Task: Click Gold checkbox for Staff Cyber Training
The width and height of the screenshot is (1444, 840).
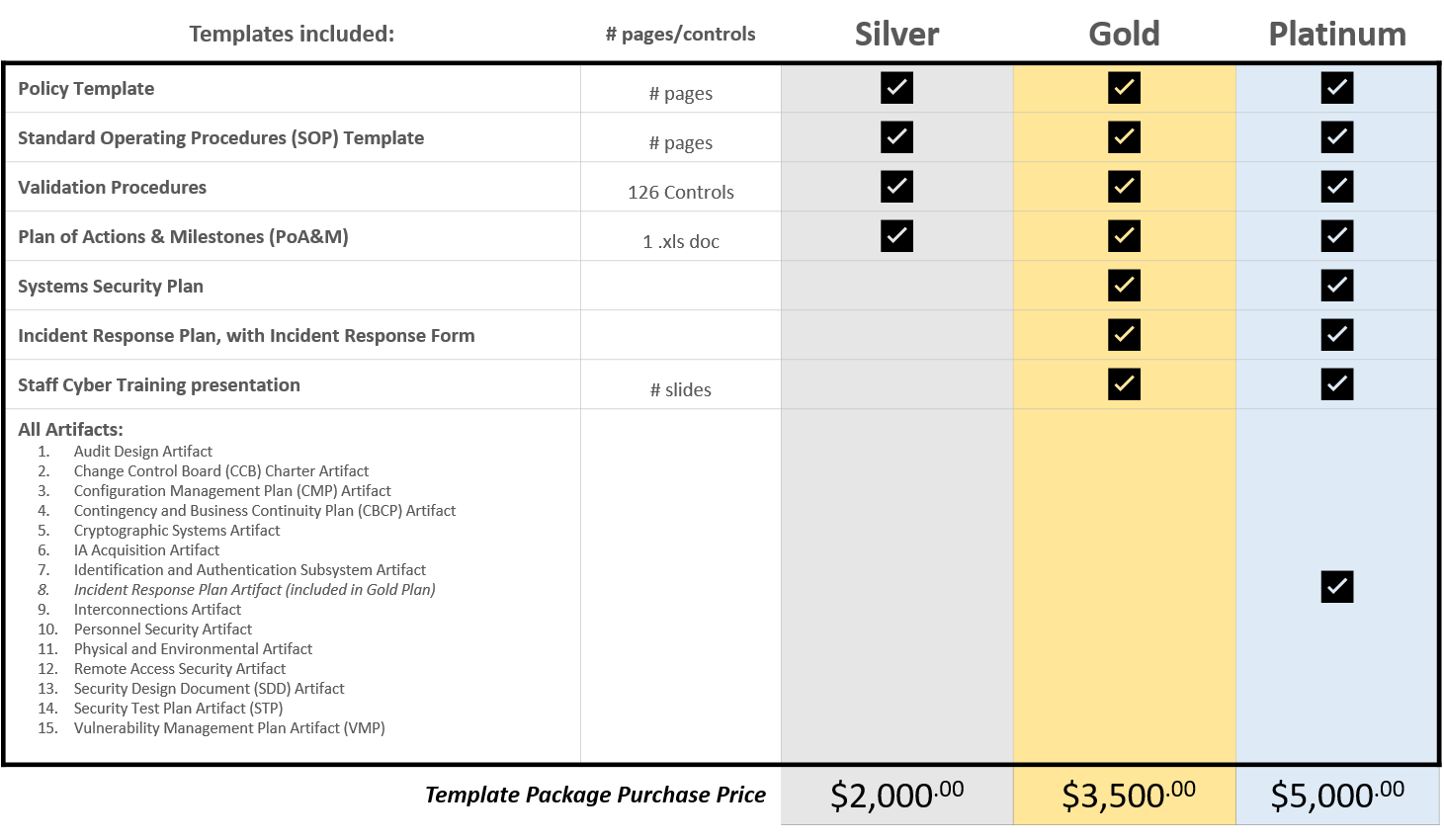Action: click(1124, 384)
